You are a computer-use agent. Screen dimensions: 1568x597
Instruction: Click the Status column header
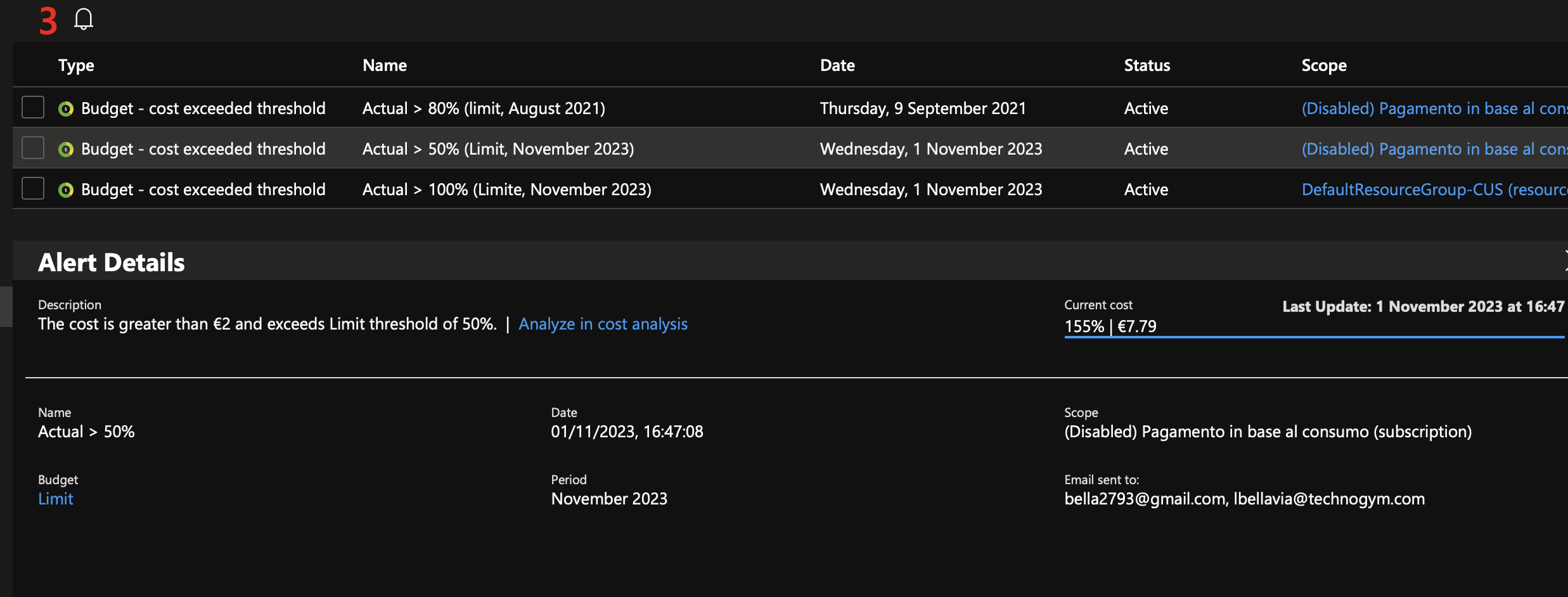point(1147,65)
